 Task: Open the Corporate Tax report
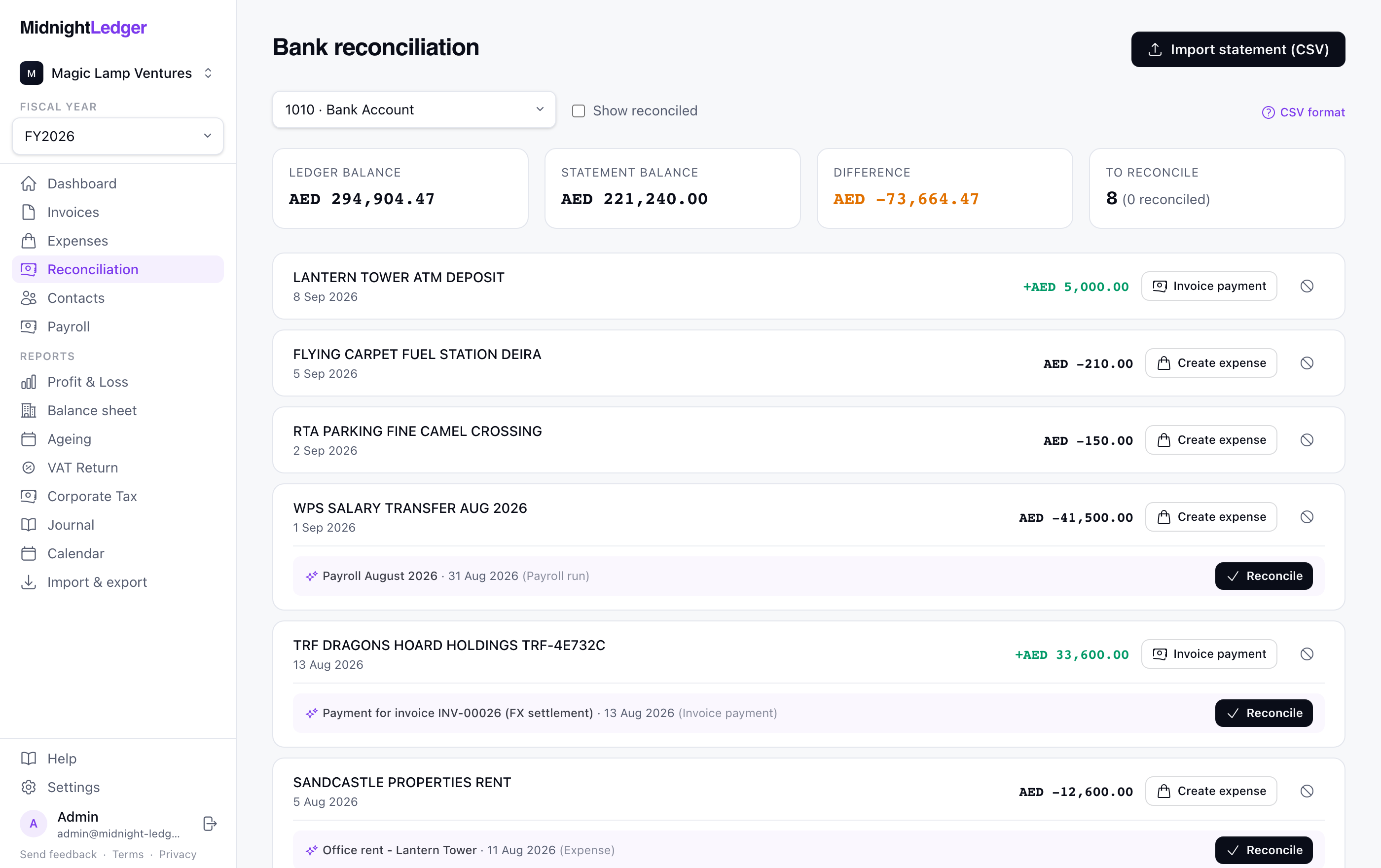(117, 497)
